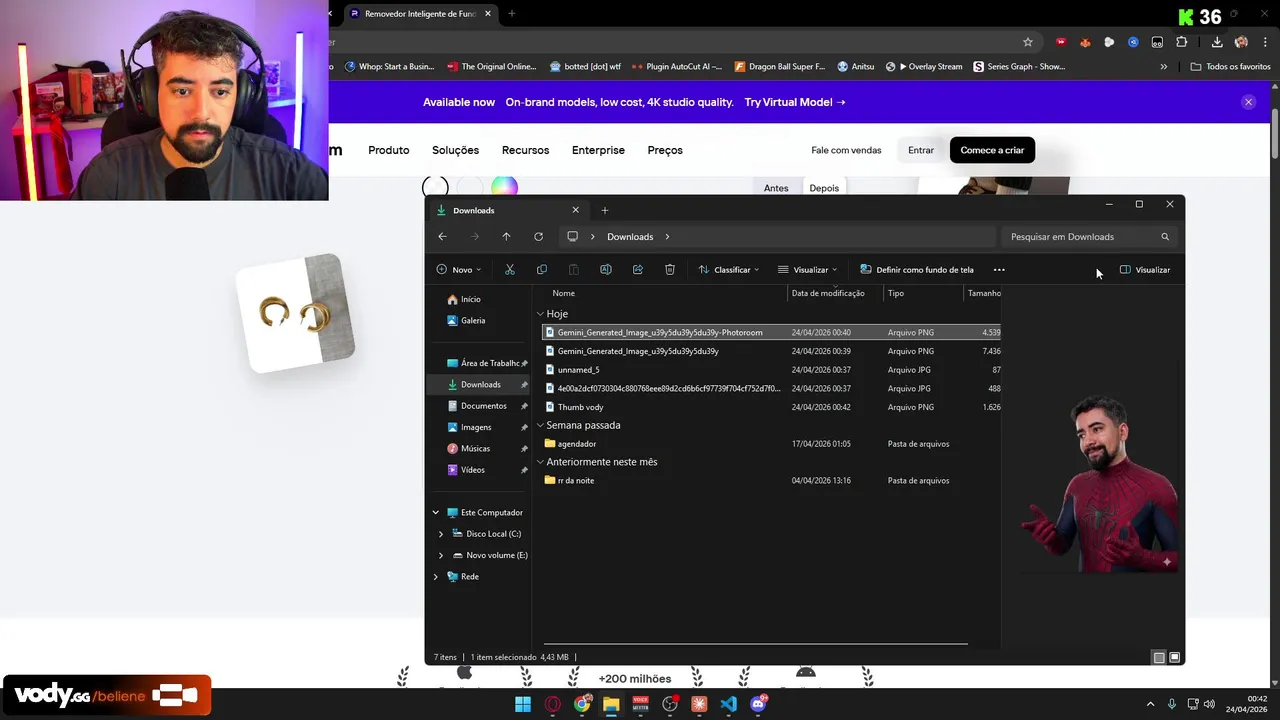Click the search magnifier in Explorer search box
This screenshot has height=720, width=1280.
(x=1165, y=237)
